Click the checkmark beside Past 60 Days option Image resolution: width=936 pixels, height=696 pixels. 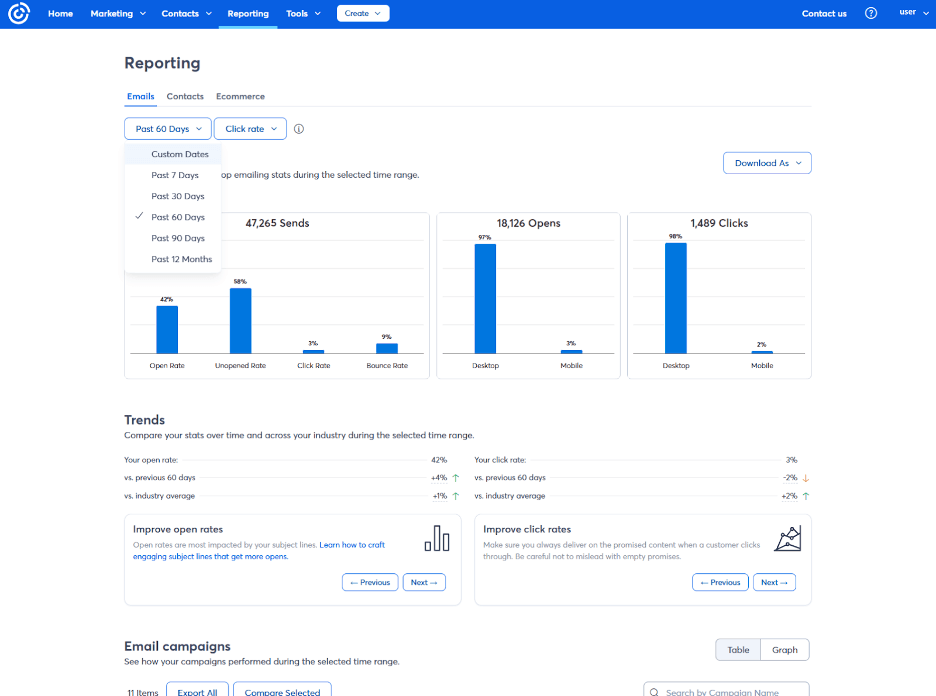click(x=138, y=217)
